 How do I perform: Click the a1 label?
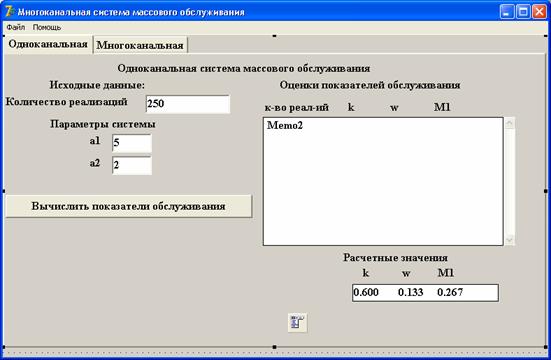pyautogui.click(x=95, y=141)
